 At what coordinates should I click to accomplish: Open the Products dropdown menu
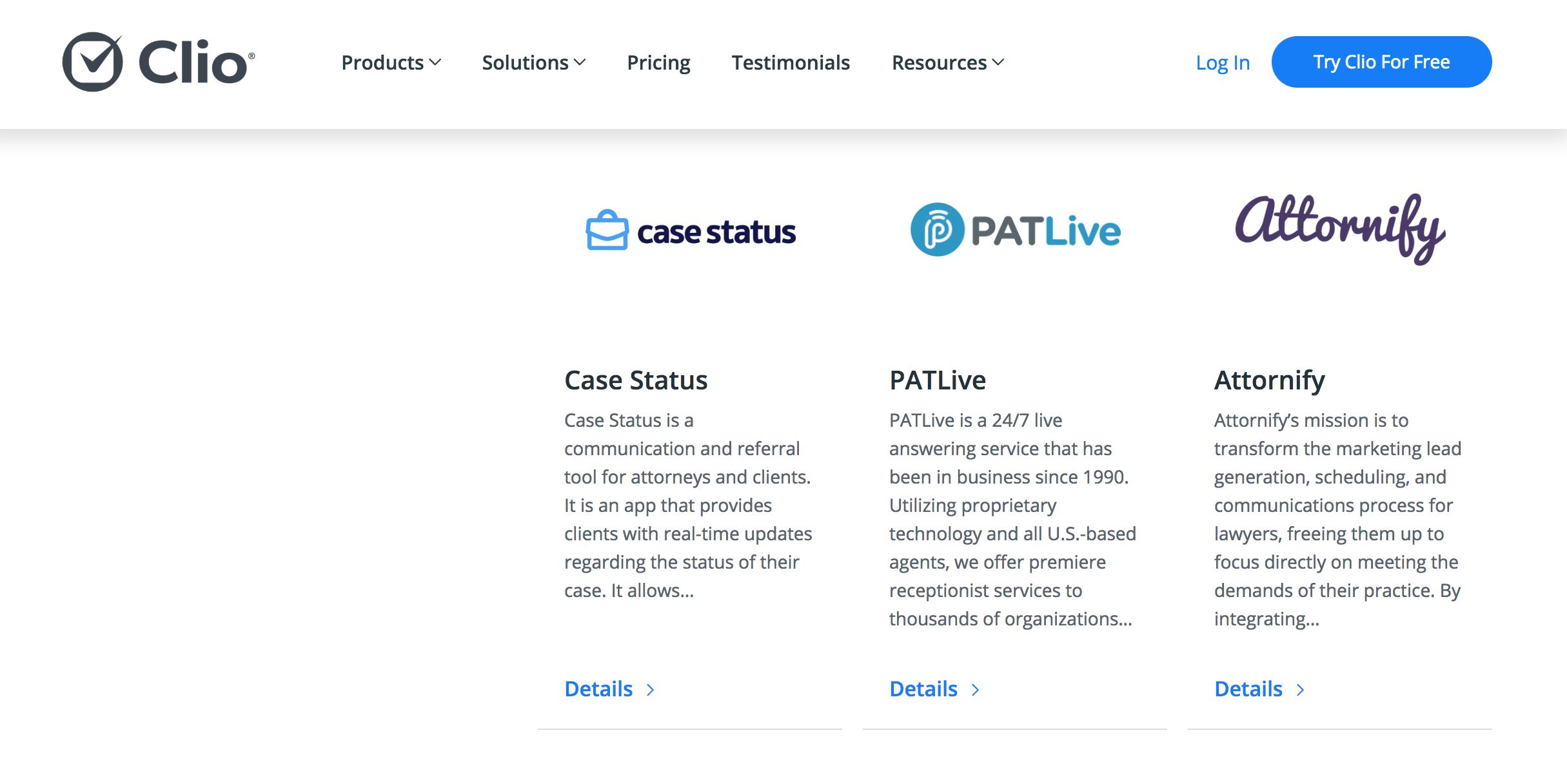pyautogui.click(x=391, y=63)
